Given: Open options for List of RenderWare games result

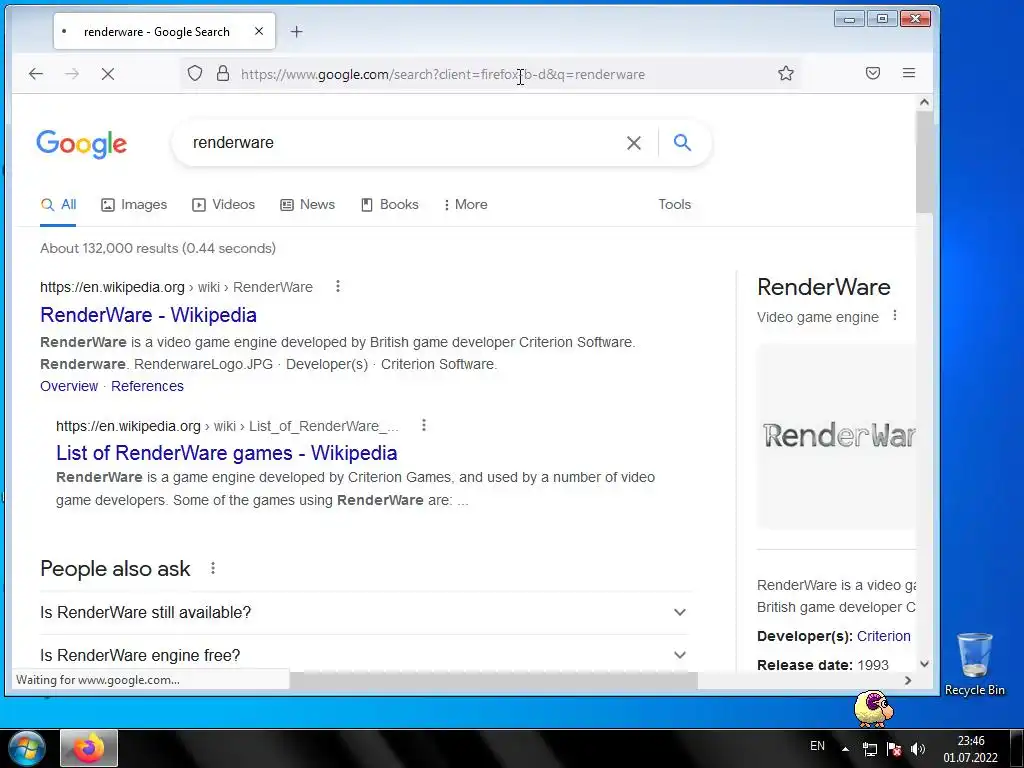Looking at the screenshot, I should [424, 425].
